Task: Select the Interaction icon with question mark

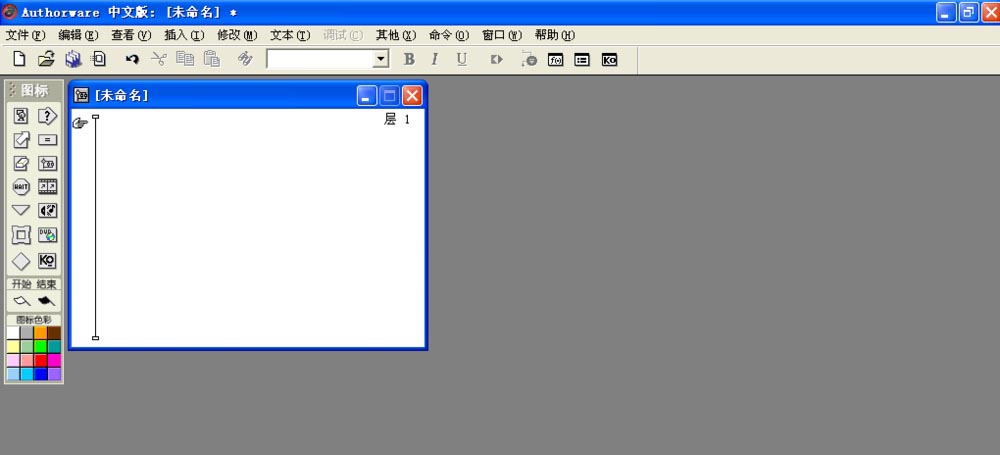Action: click(47, 116)
